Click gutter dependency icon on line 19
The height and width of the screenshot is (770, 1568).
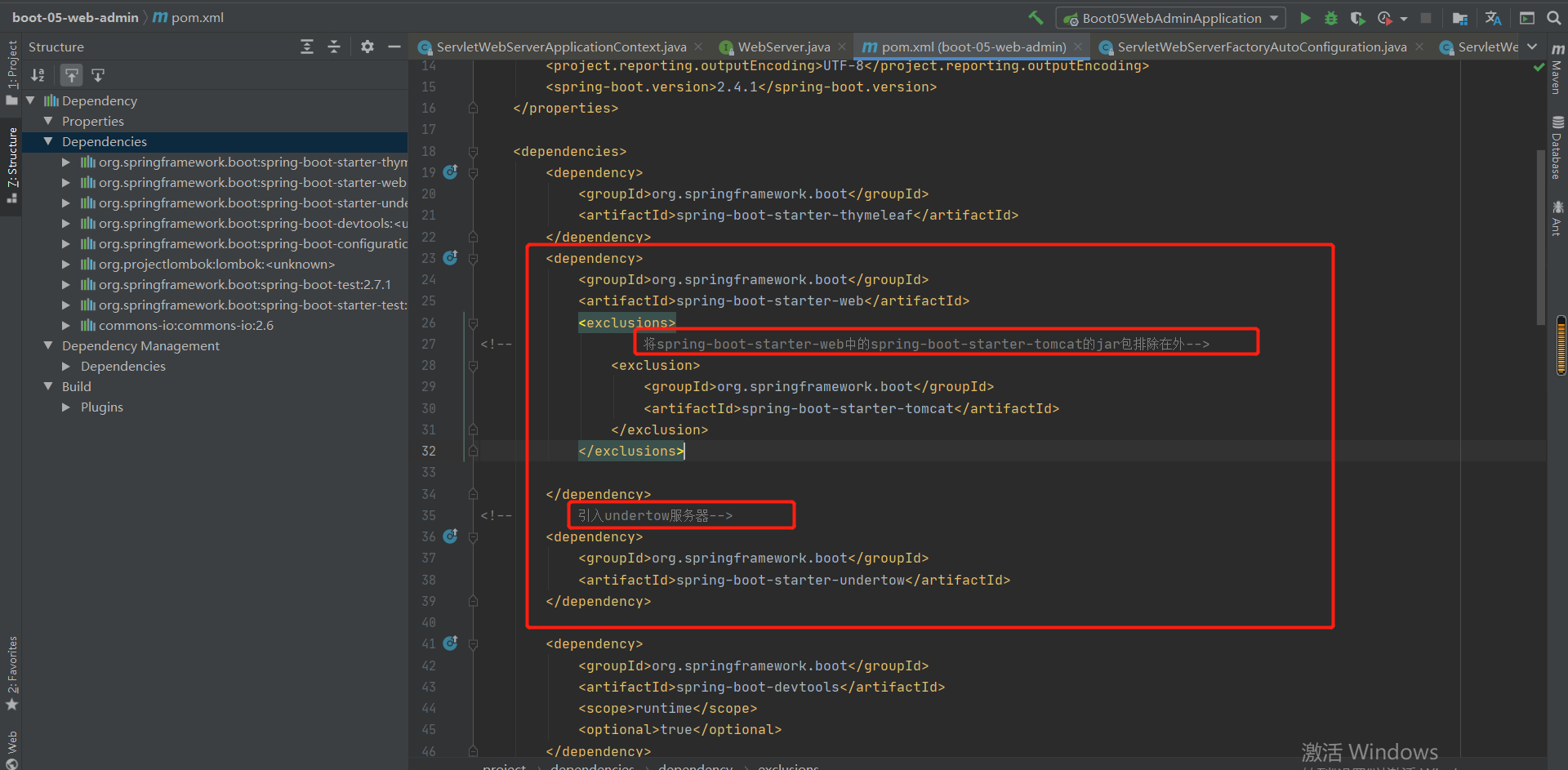tap(450, 172)
